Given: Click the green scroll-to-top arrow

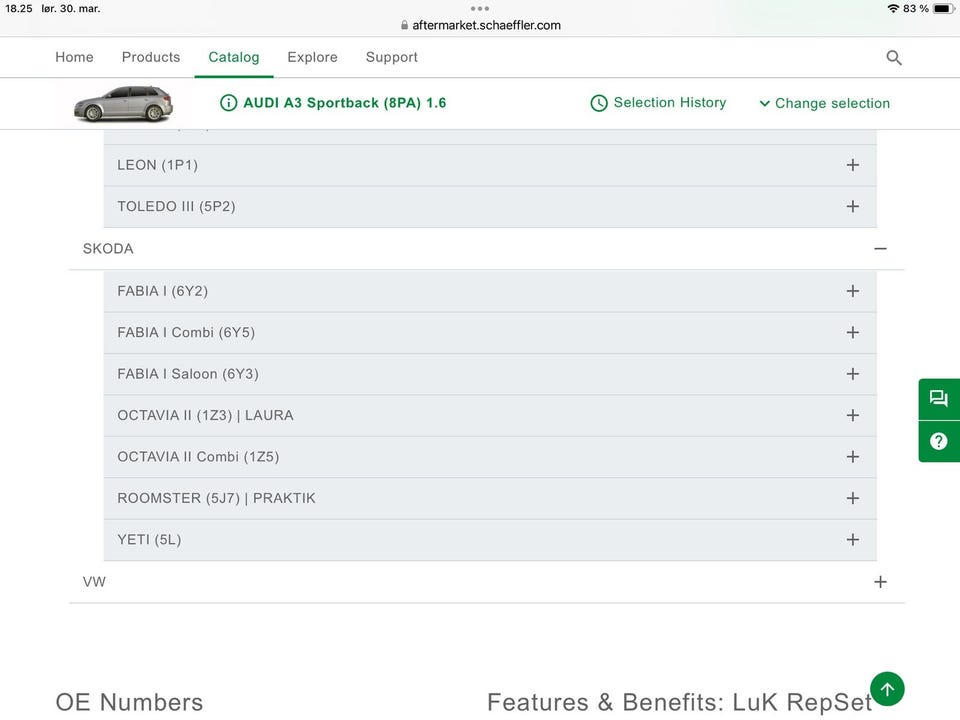Looking at the screenshot, I should click(x=887, y=689).
